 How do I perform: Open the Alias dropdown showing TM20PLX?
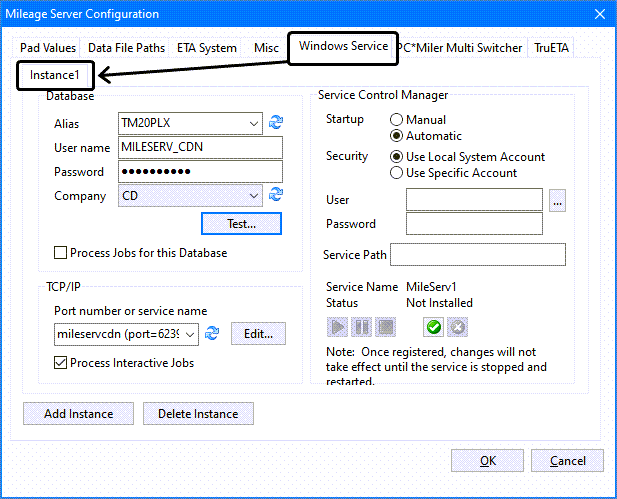click(254, 124)
